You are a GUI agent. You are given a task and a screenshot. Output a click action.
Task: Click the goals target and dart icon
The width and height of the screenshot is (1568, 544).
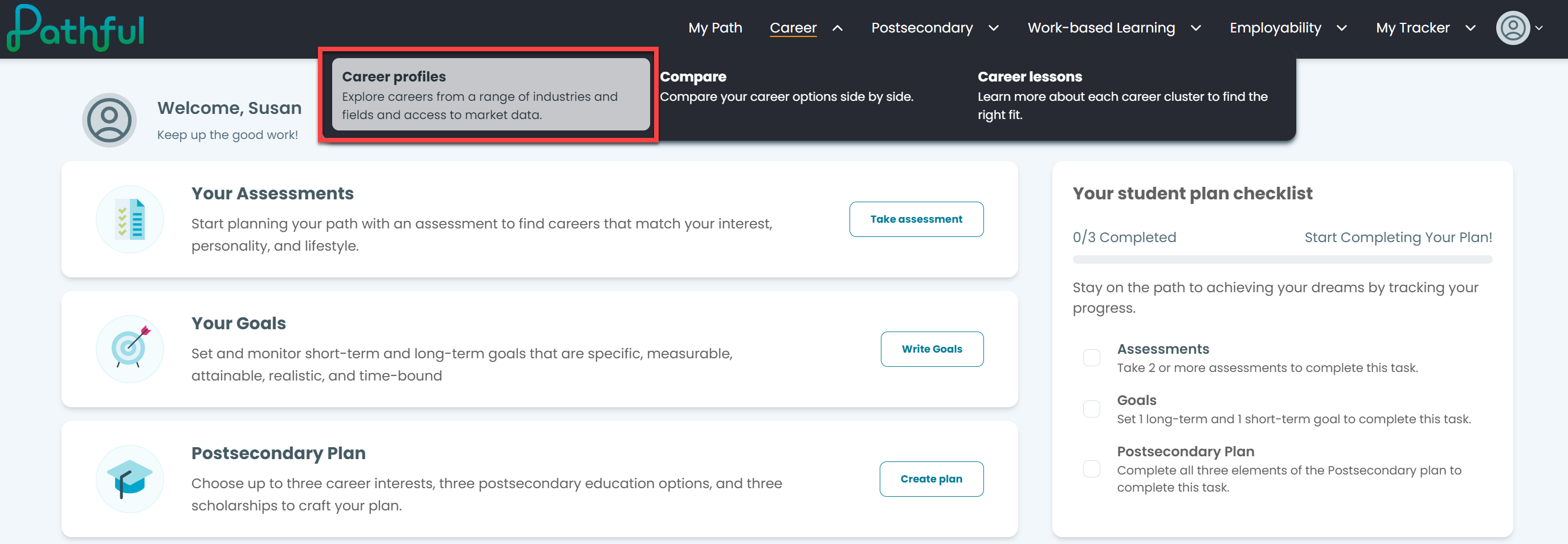130,349
